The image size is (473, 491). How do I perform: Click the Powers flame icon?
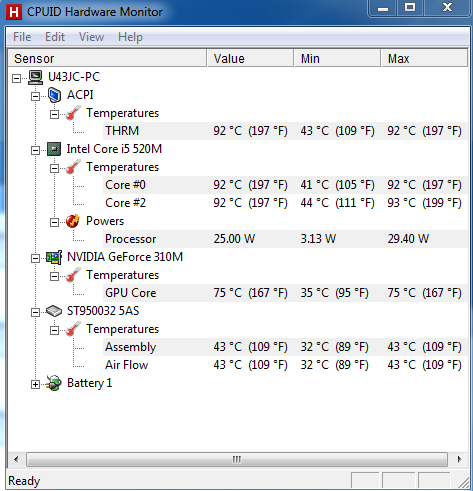point(73,221)
